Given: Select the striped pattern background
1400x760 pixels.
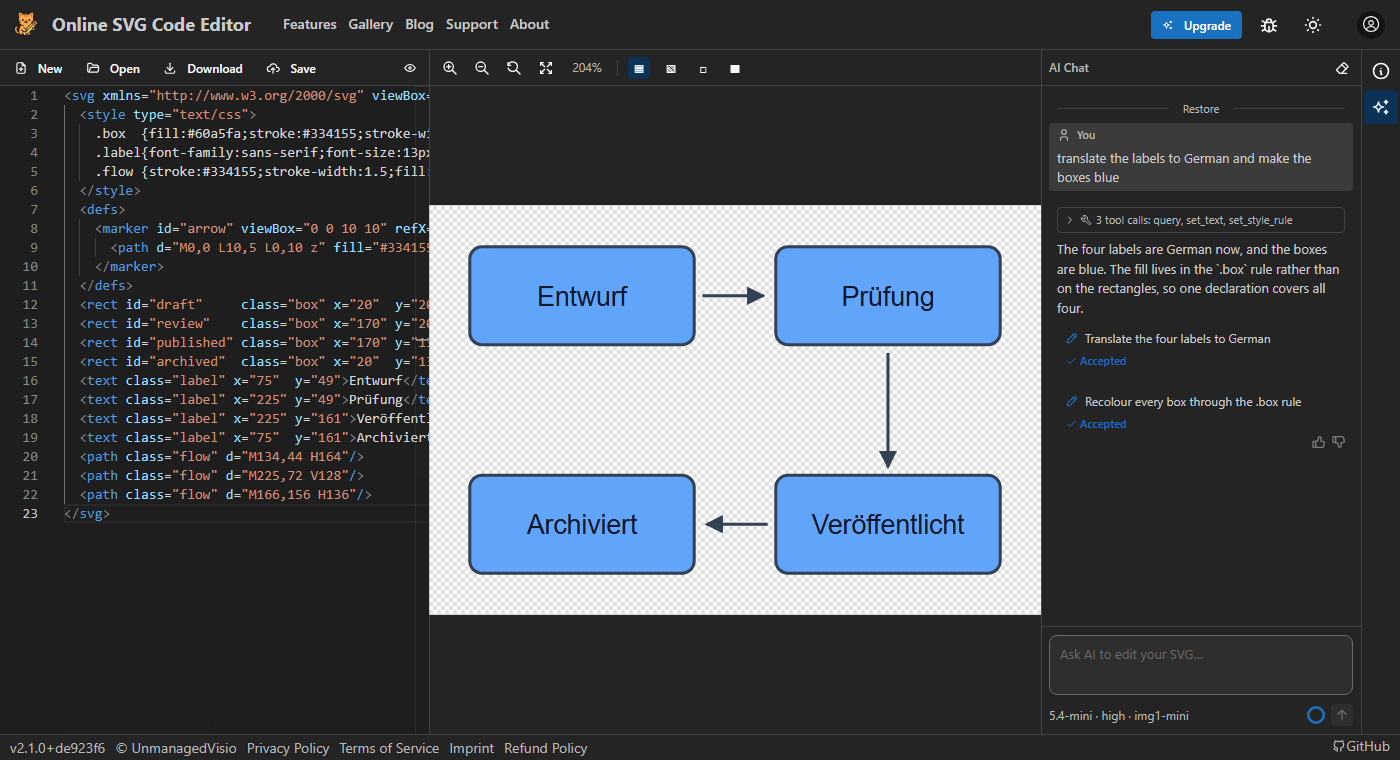Looking at the screenshot, I should coord(671,69).
